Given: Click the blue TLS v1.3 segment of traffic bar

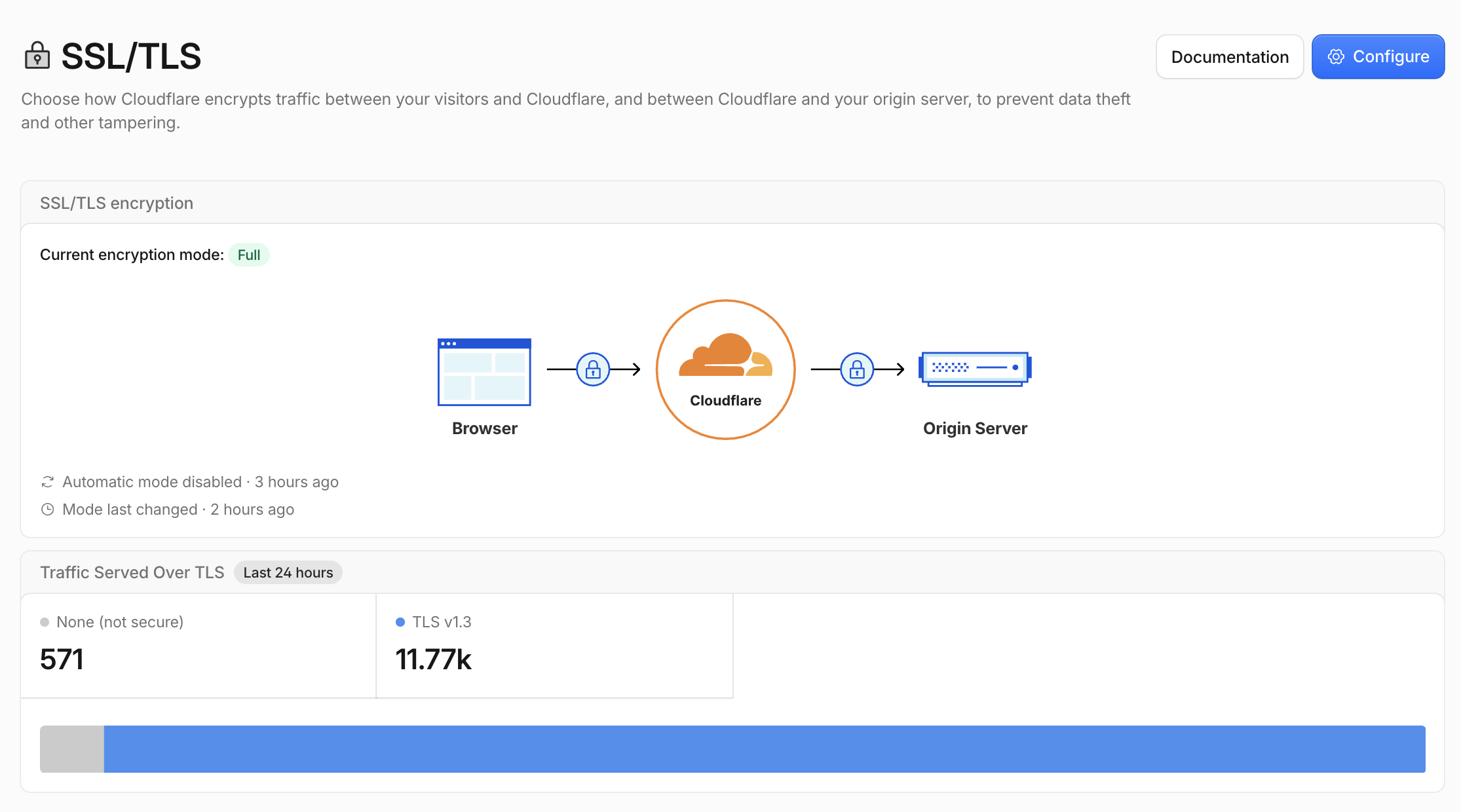Looking at the screenshot, I should pos(765,748).
